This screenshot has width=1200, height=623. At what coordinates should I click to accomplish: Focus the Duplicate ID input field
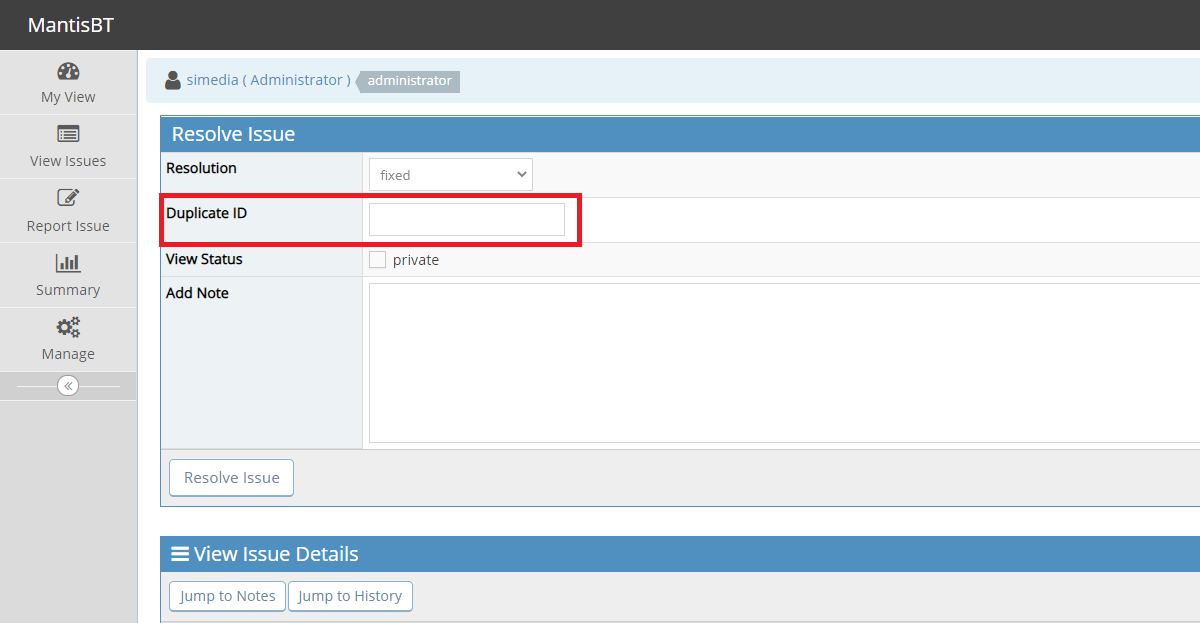[467, 219]
